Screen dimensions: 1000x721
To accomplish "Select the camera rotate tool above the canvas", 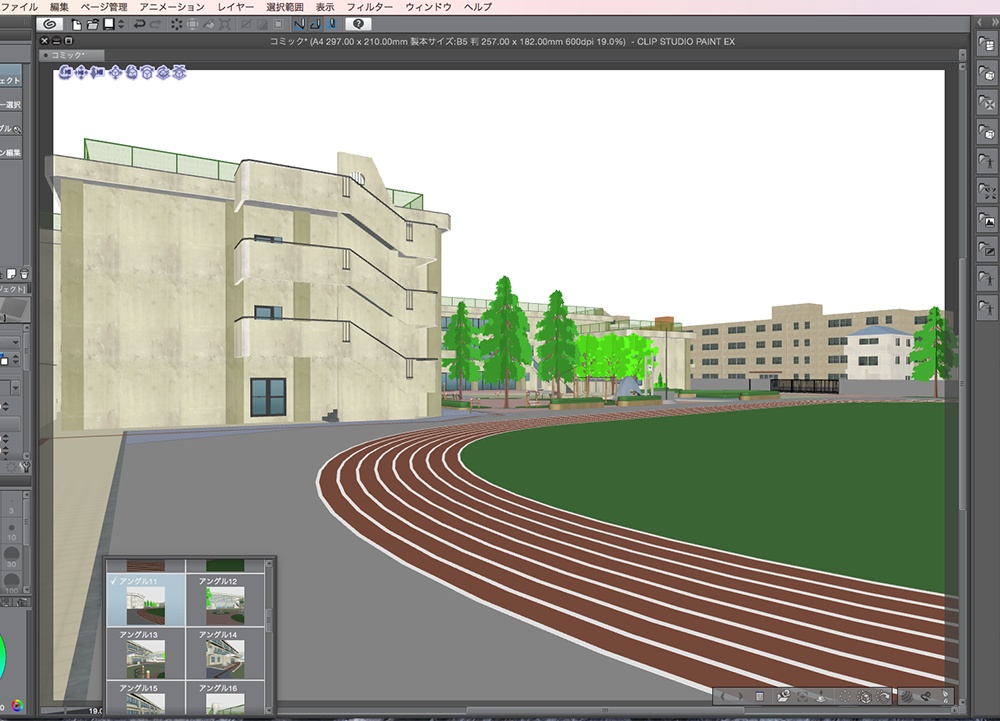I will [63, 74].
